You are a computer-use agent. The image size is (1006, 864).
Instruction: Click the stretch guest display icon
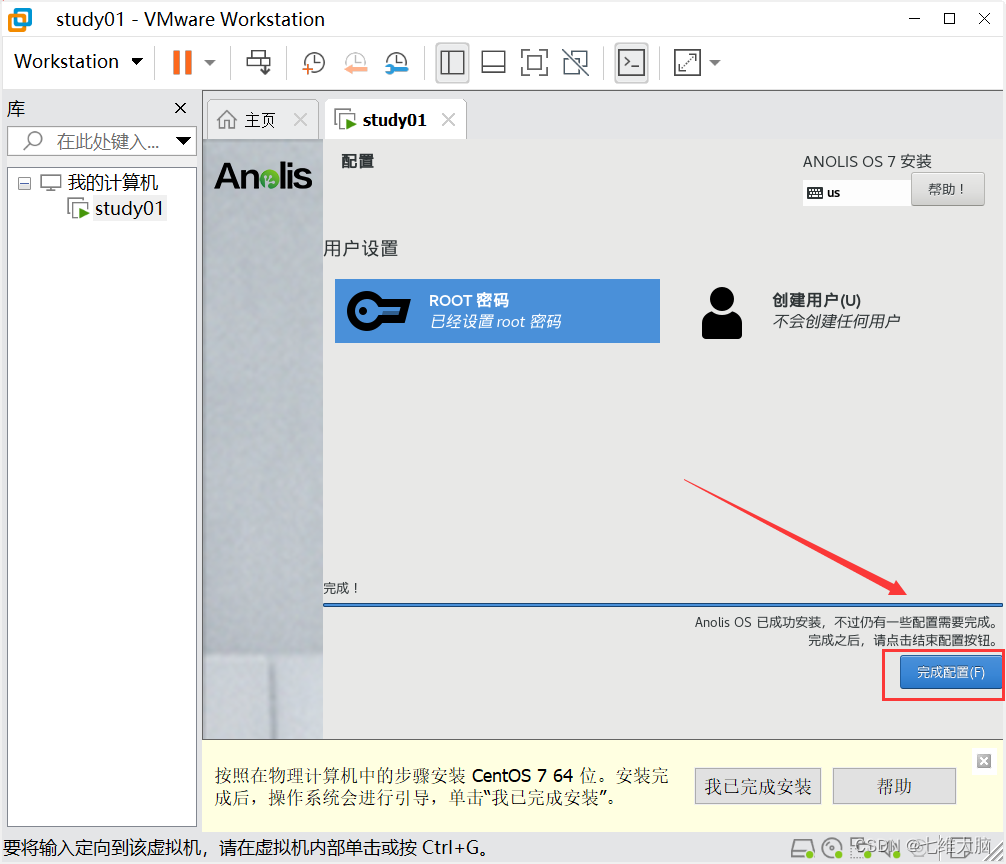687,63
